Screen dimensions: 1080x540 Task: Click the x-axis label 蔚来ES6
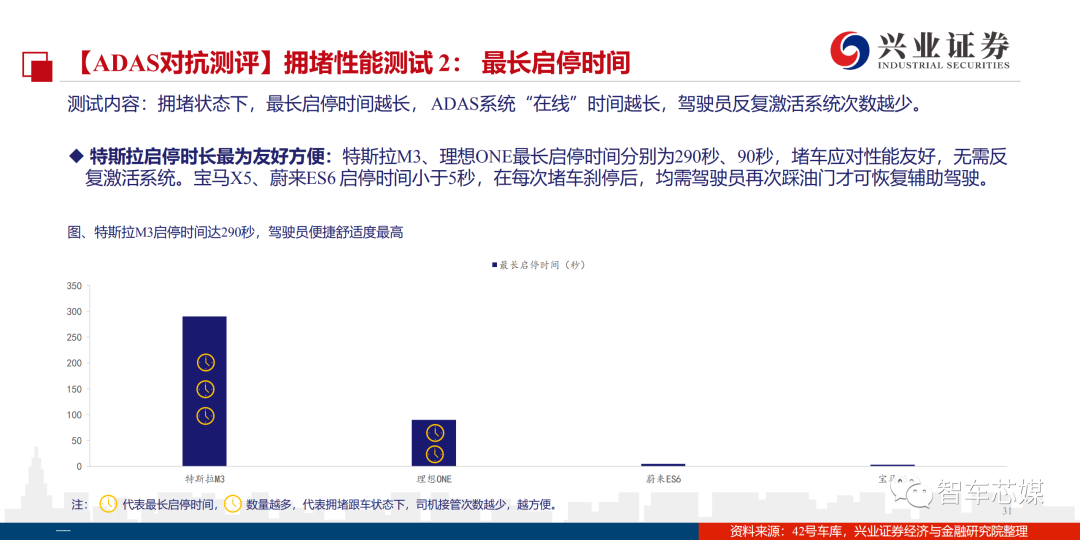(x=663, y=477)
